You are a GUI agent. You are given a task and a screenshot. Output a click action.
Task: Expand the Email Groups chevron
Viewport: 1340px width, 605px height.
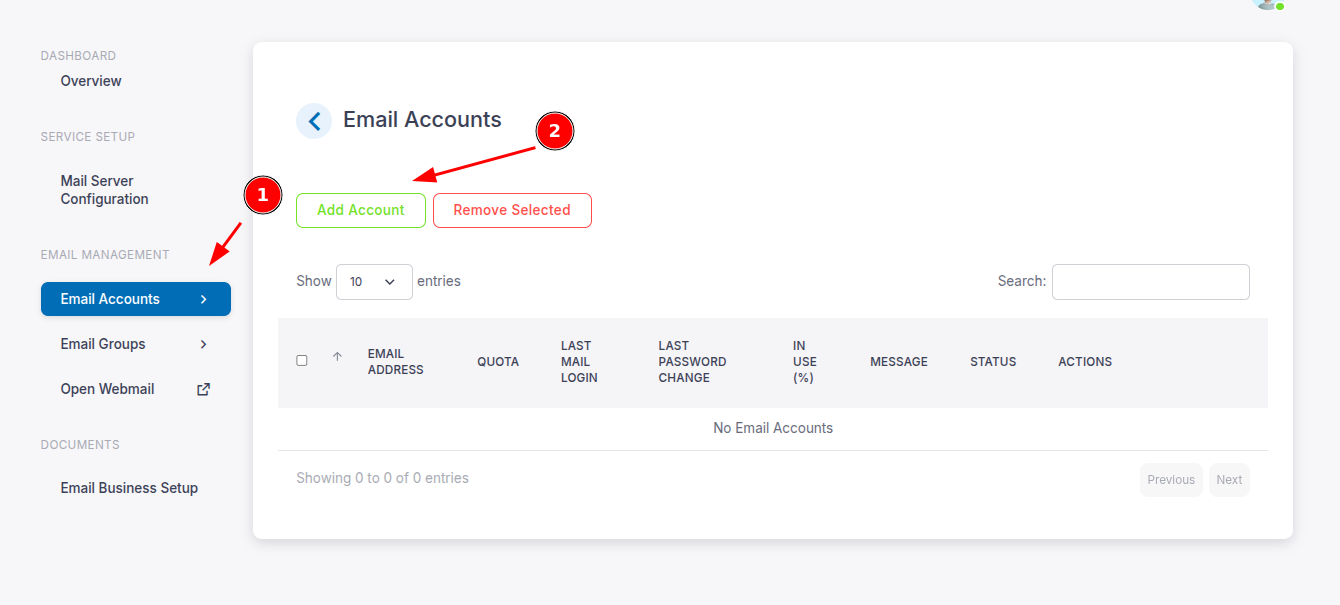click(x=203, y=344)
